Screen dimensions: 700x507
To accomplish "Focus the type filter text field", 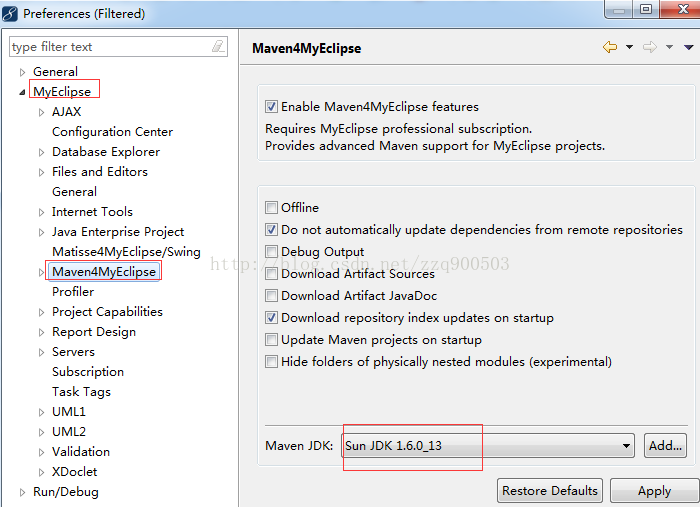I will click(x=118, y=47).
